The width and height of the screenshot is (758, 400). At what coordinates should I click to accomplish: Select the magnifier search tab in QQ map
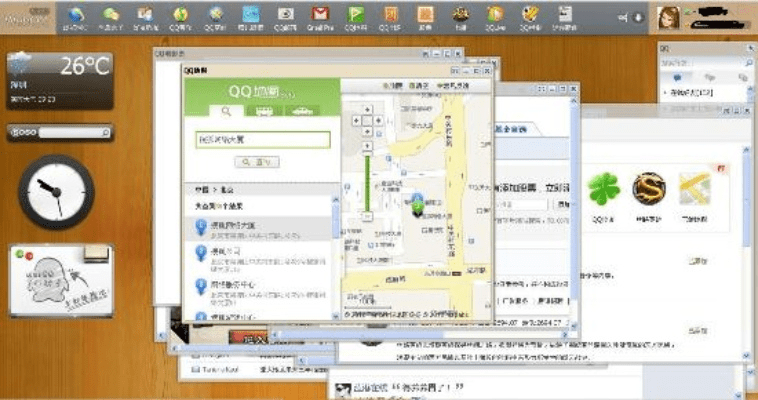(226, 111)
